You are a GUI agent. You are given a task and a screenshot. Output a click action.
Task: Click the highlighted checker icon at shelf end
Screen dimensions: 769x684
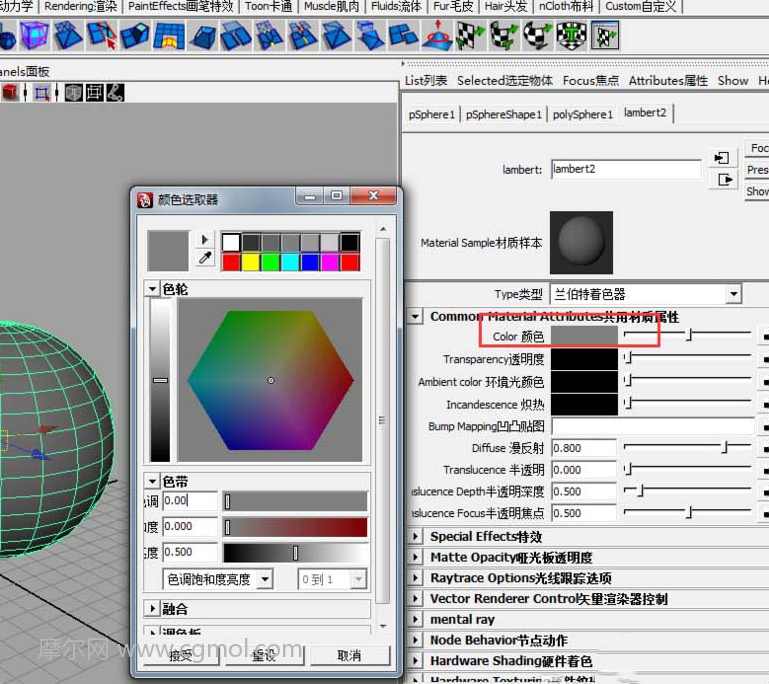(x=604, y=37)
